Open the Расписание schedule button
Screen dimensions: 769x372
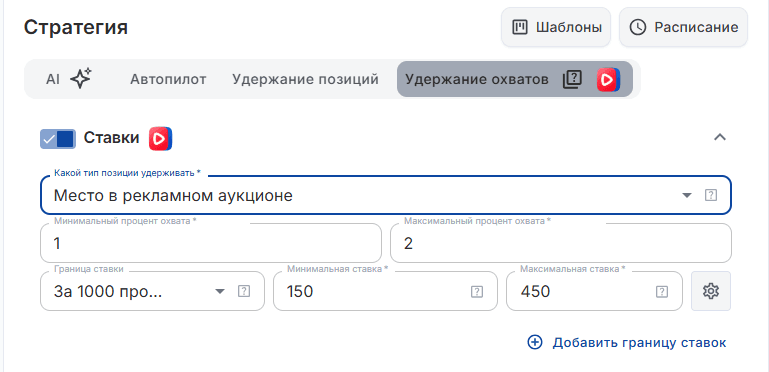click(x=683, y=27)
